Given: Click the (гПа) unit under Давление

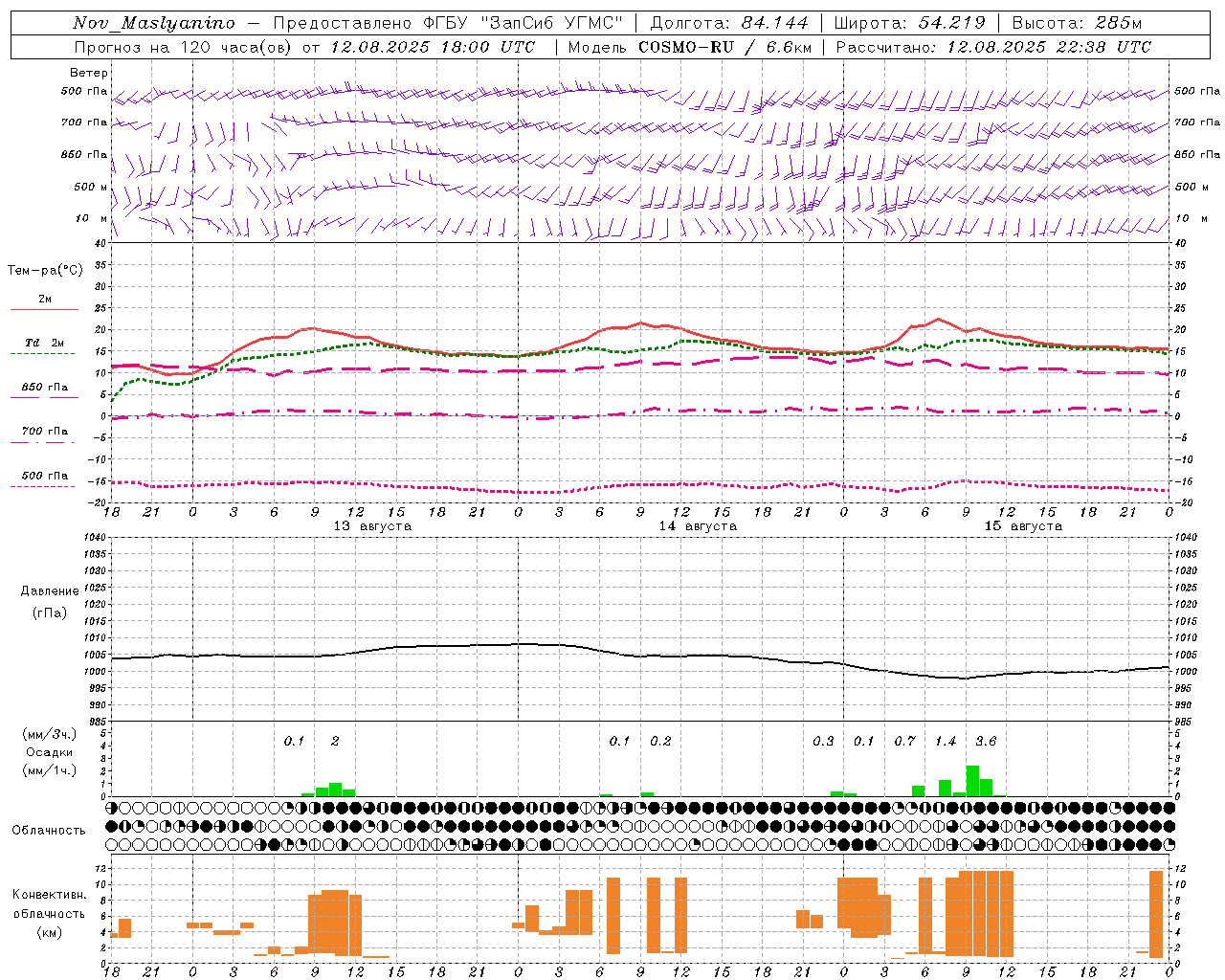Looking at the screenshot, I should 50,613.
